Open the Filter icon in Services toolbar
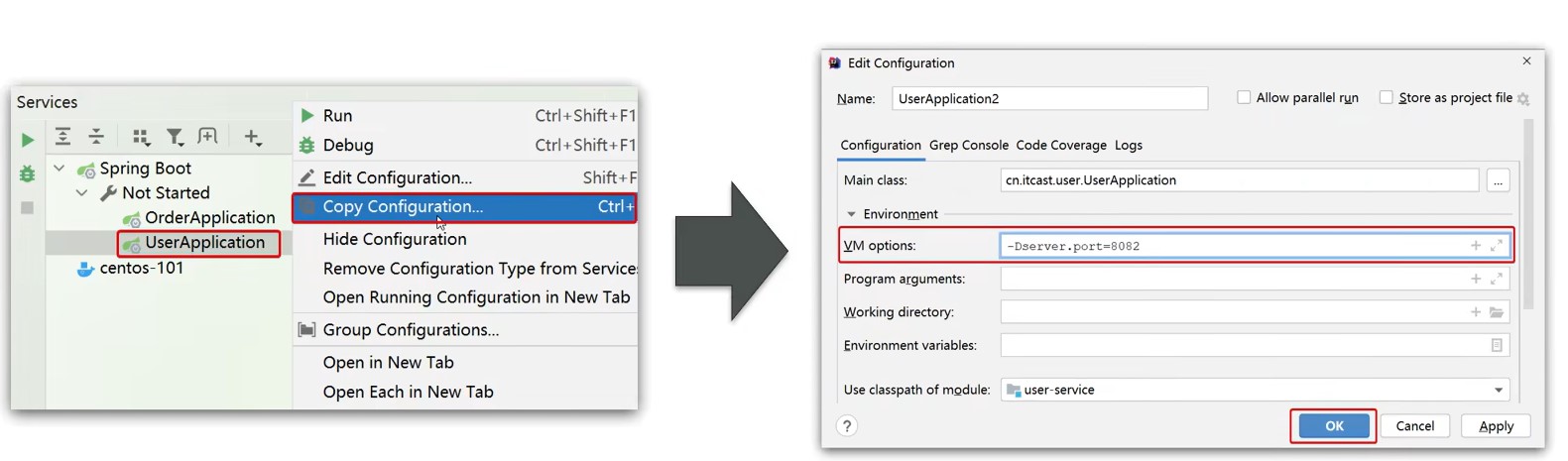The height and width of the screenshot is (461, 1568). [175, 137]
